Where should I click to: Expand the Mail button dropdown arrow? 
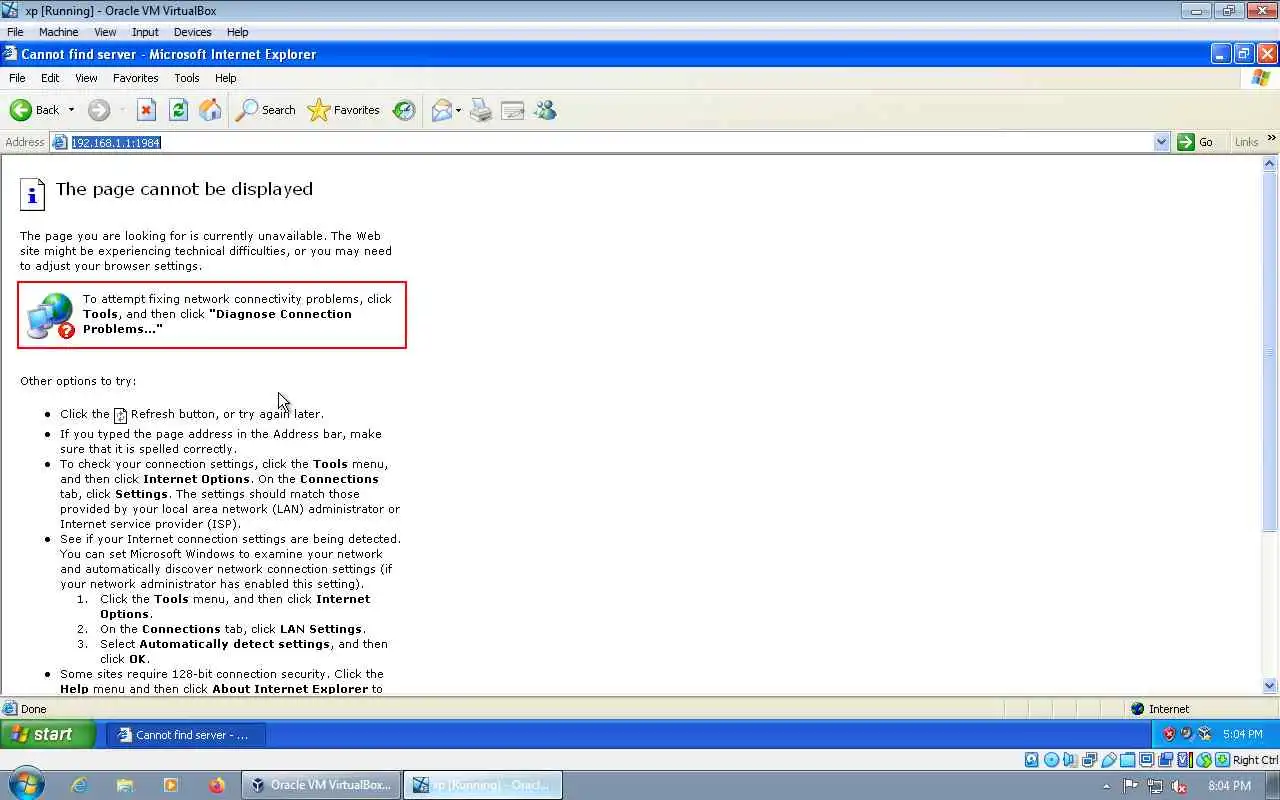[458, 110]
